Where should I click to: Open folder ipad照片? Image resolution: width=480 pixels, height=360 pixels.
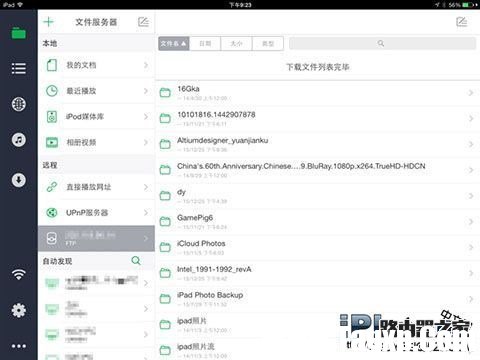318,325
